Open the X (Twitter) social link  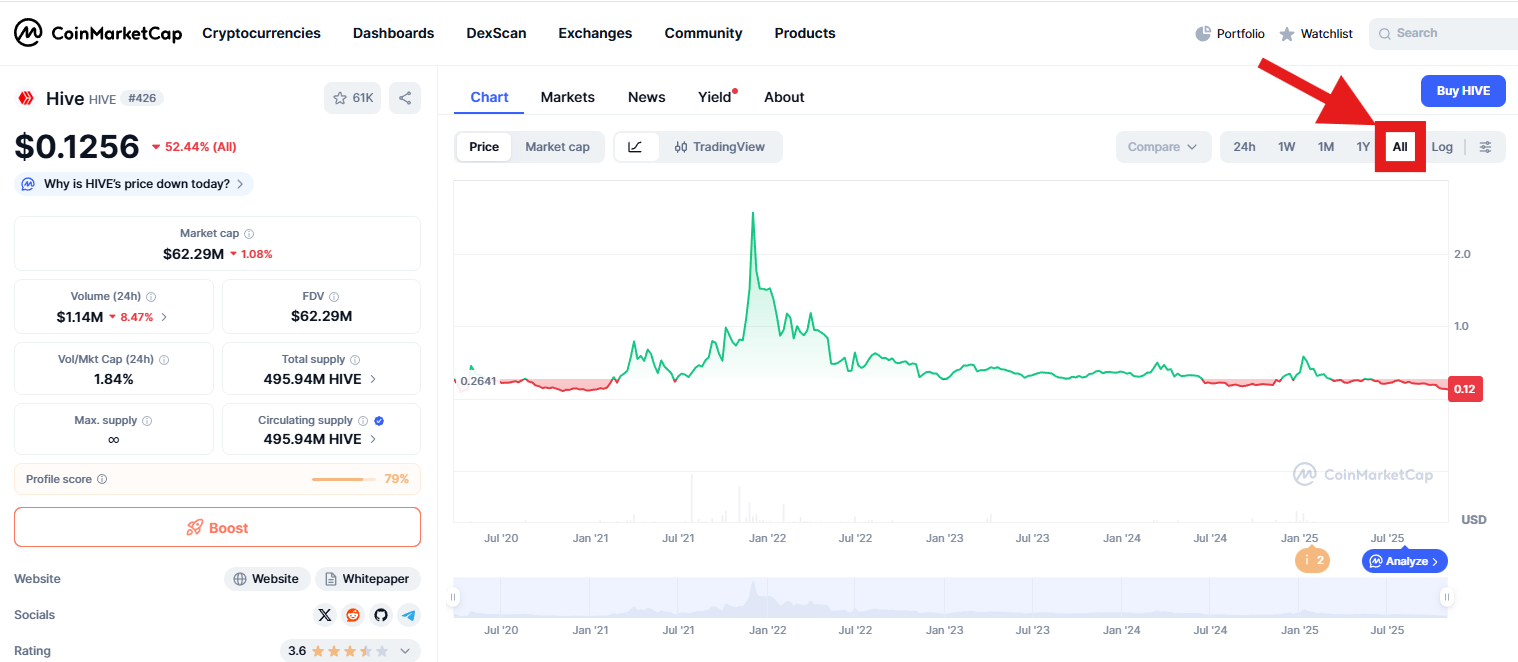[x=324, y=615]
